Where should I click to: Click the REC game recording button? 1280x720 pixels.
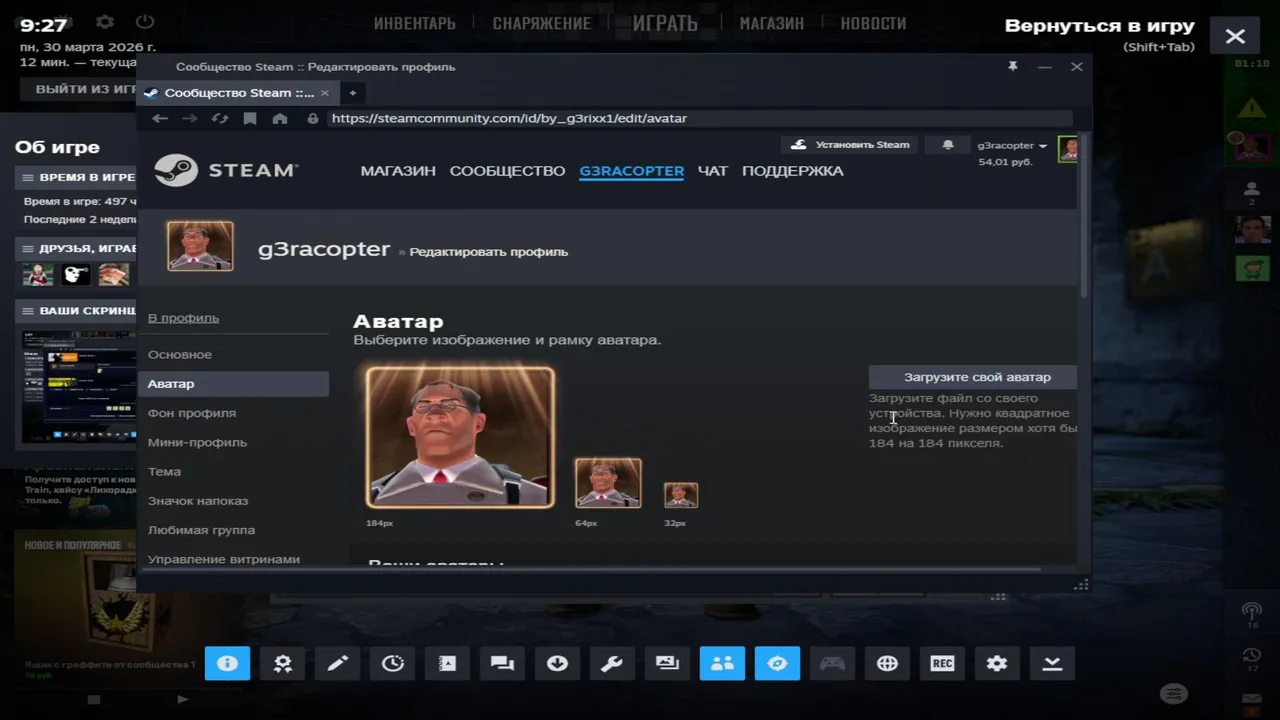pyautogui.click(x=942, y=663)
